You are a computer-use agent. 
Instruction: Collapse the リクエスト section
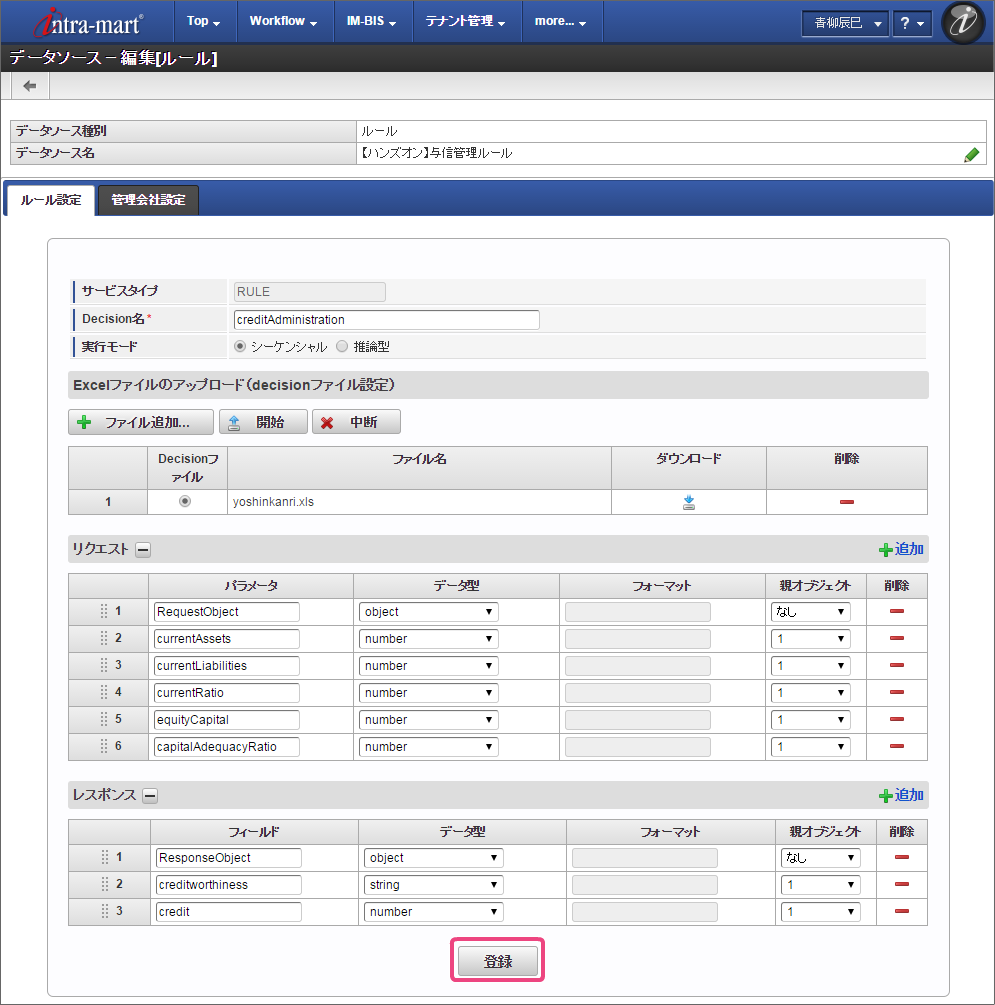click(x=144, y=549)
